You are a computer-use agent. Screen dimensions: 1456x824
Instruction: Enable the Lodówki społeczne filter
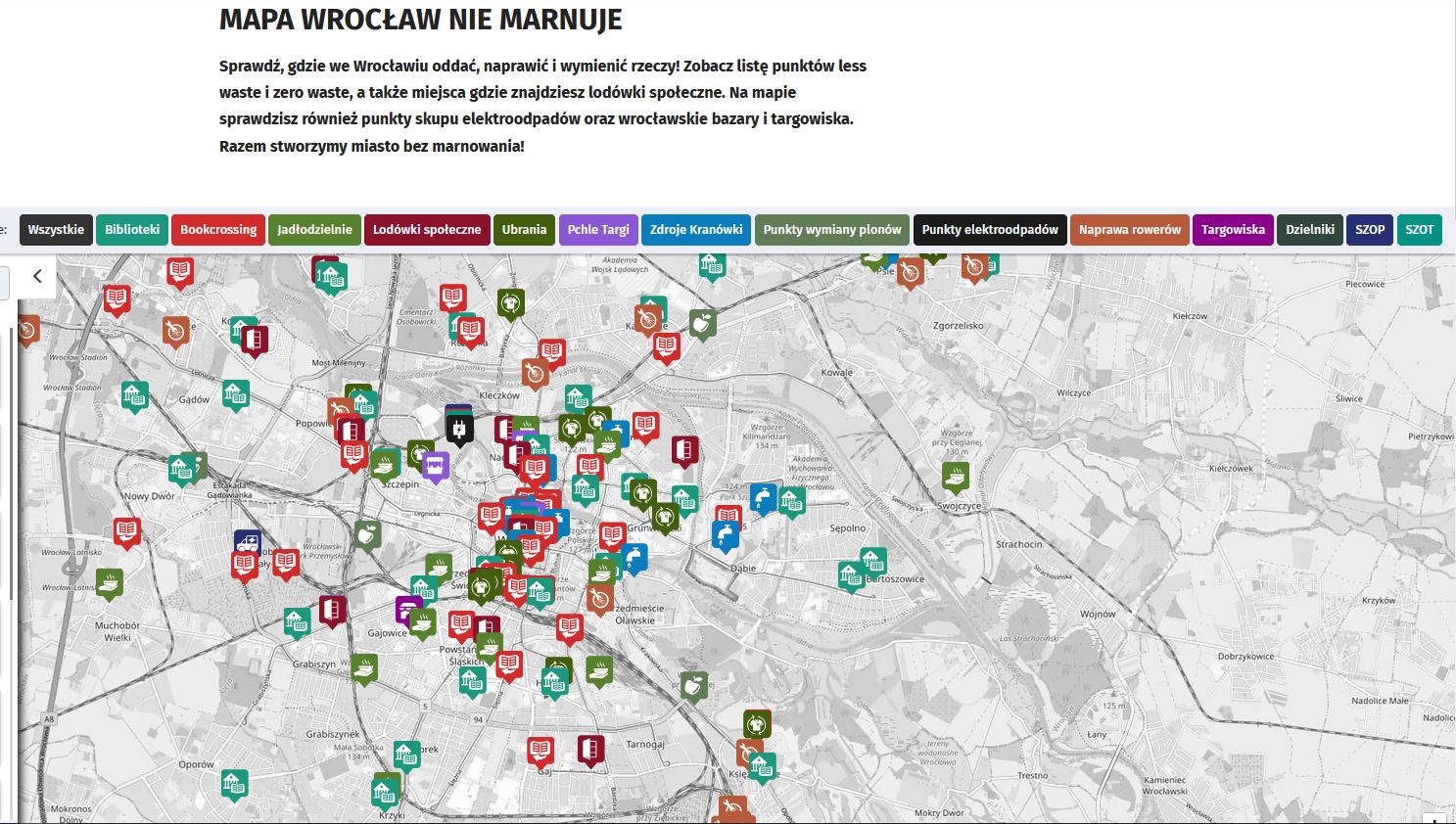coord(427,230)
